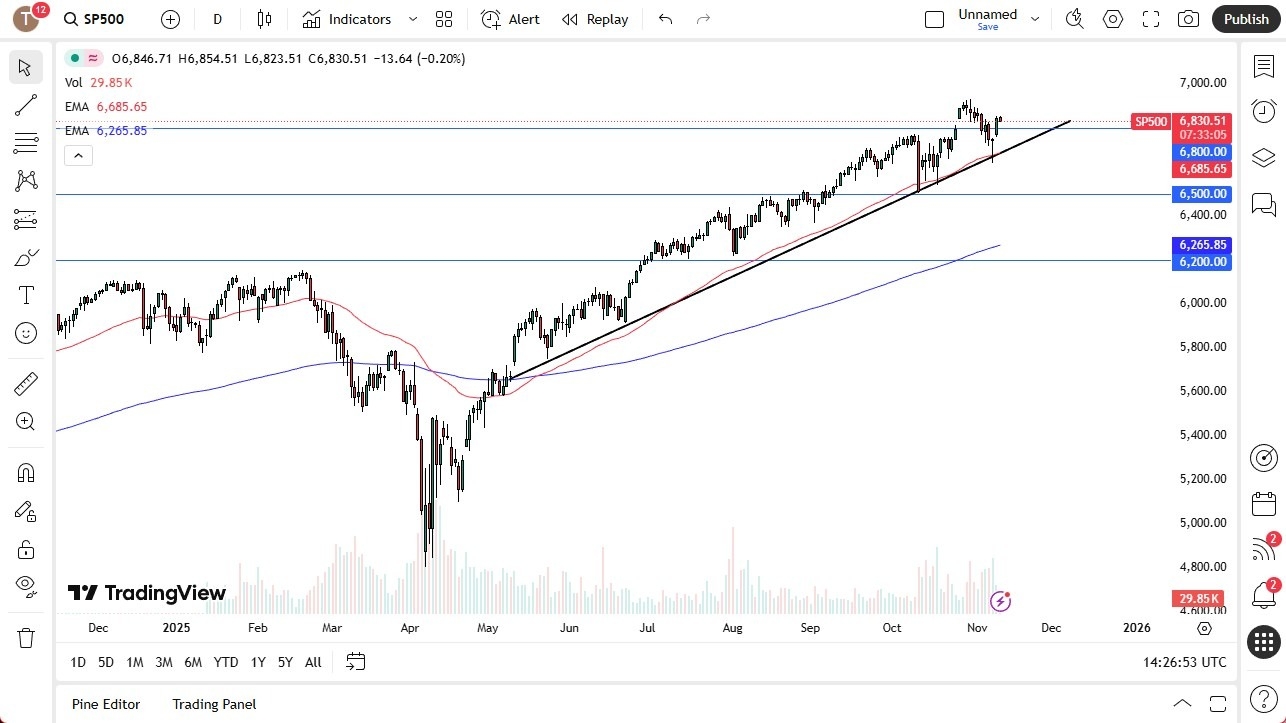Select the measure ruler tool
This screenshot has width=1286, height=723.
(25, 383)
